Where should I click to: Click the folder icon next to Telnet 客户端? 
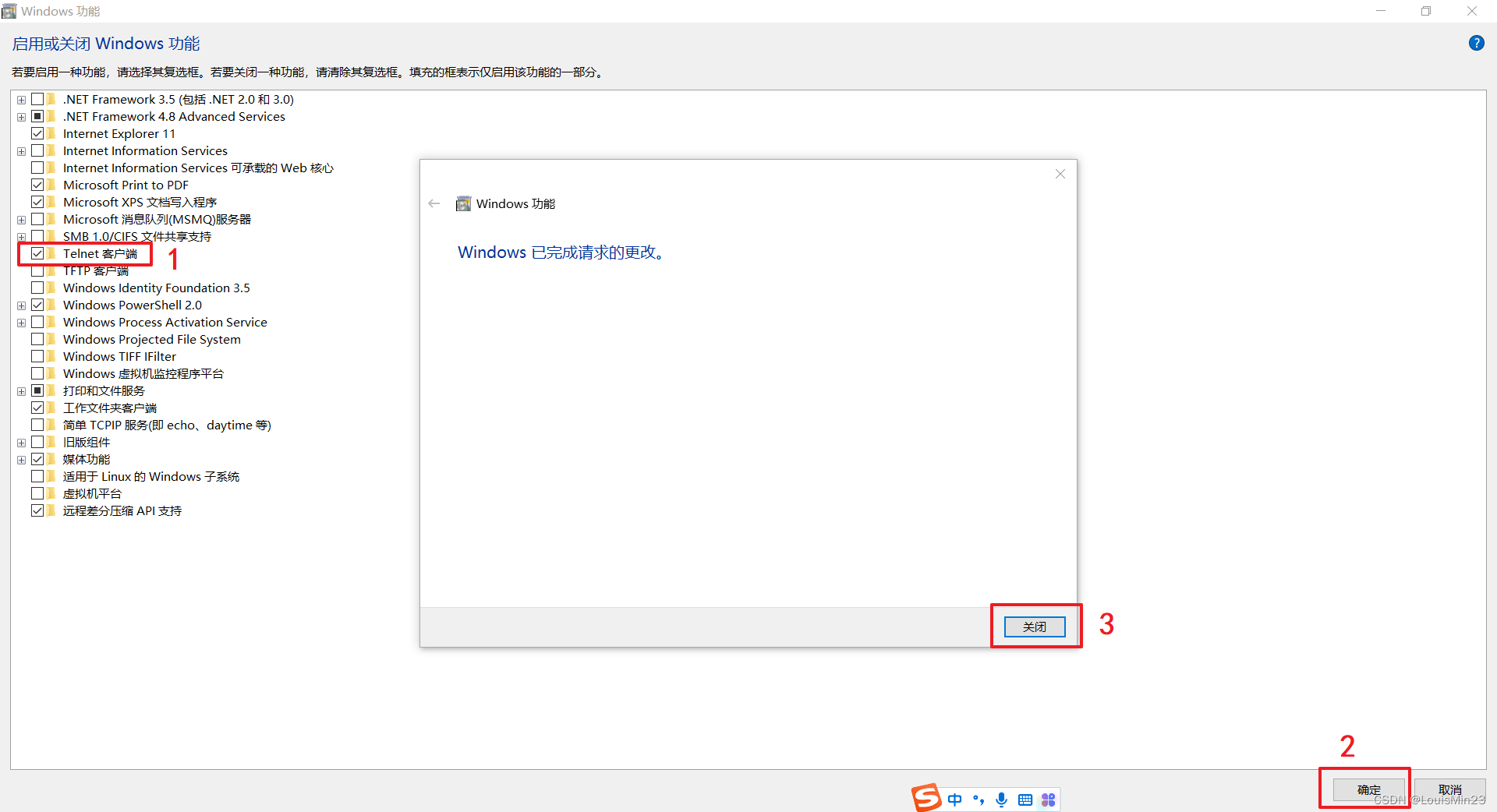click(51, 253)
